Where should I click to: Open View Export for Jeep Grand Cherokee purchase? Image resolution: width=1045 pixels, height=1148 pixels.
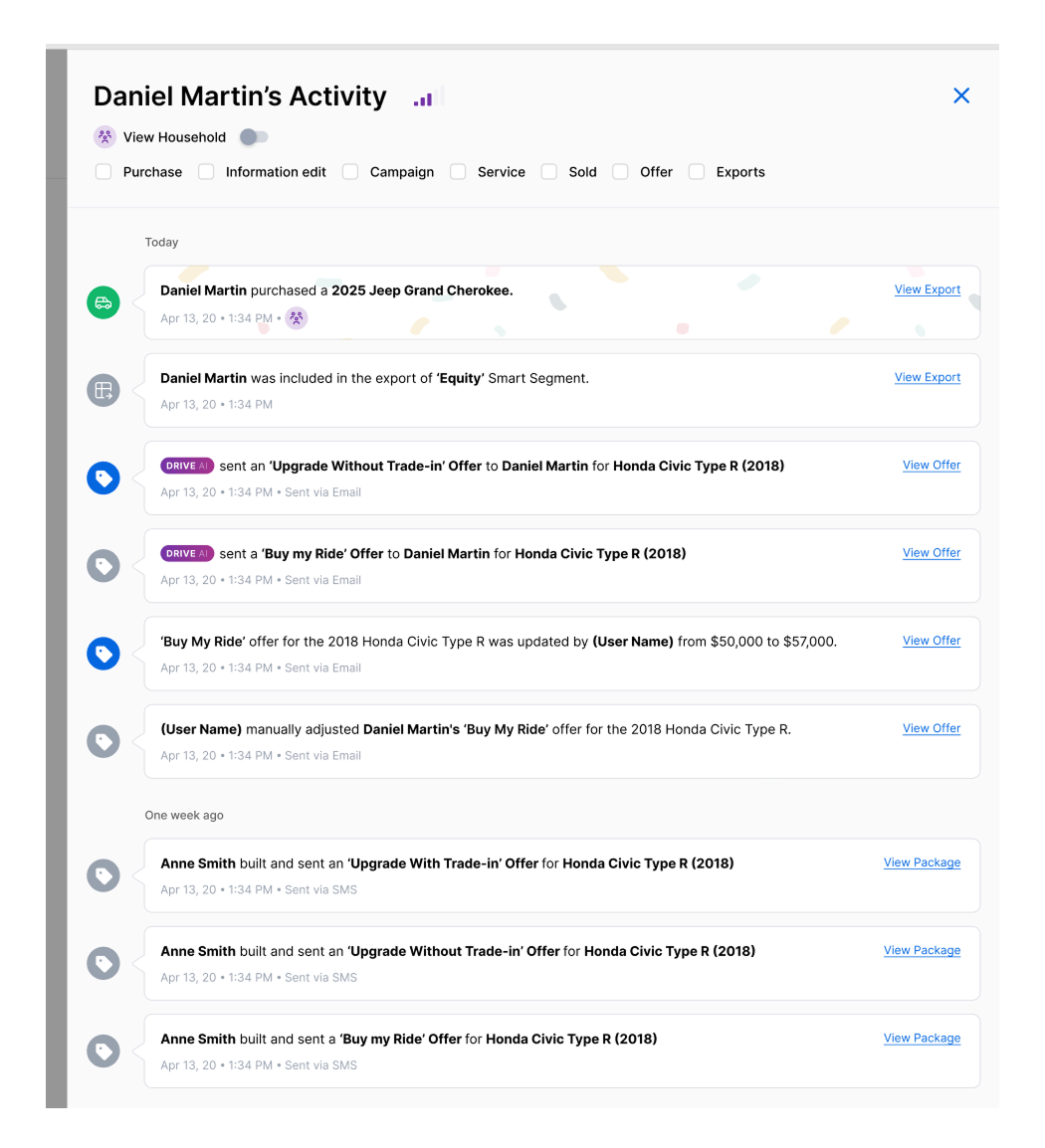click(x=927, y=289)
